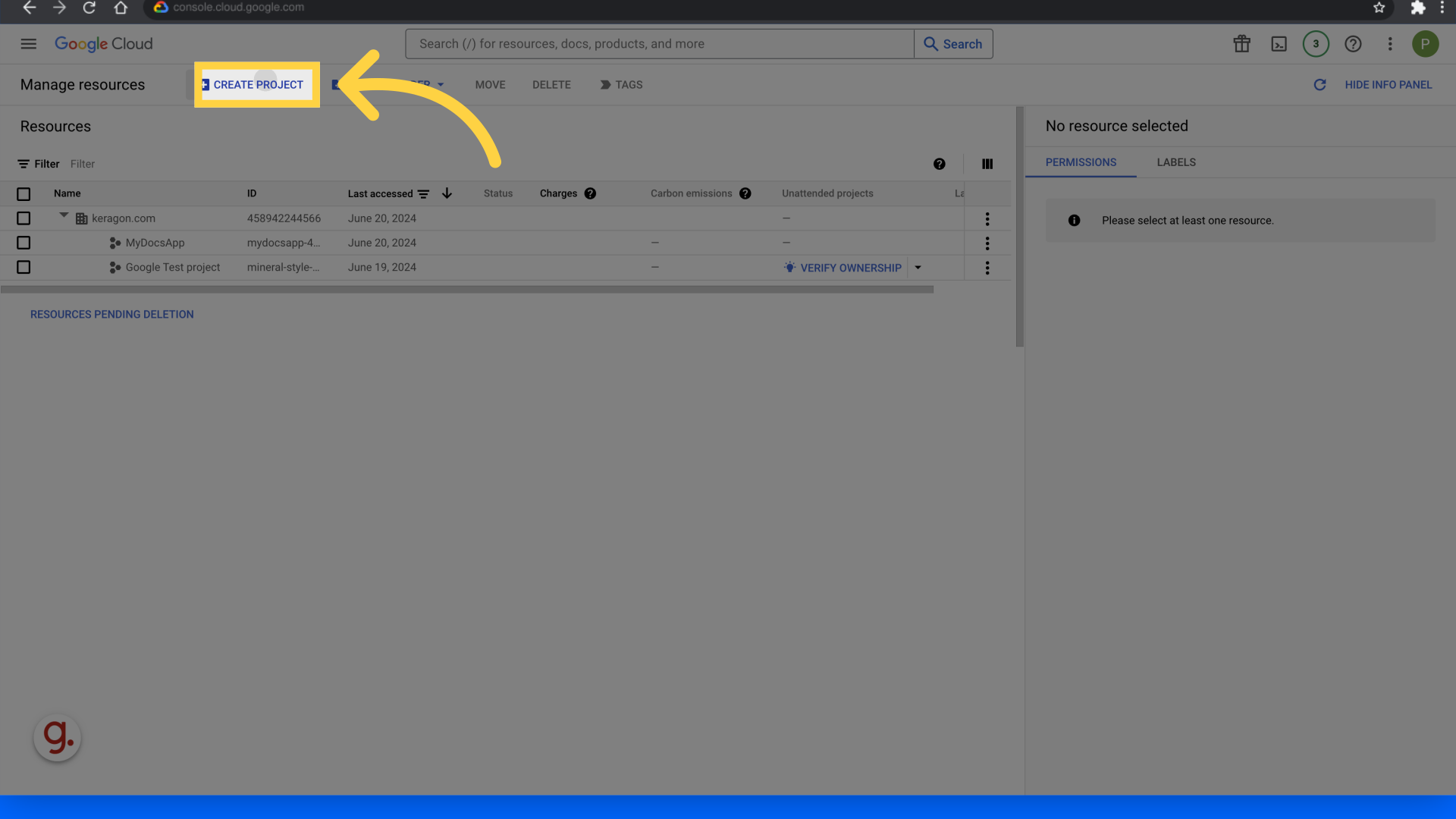Open the browser extensions puzzle icon
The height and width of the screenshot is (819, 1456).
1417,8
